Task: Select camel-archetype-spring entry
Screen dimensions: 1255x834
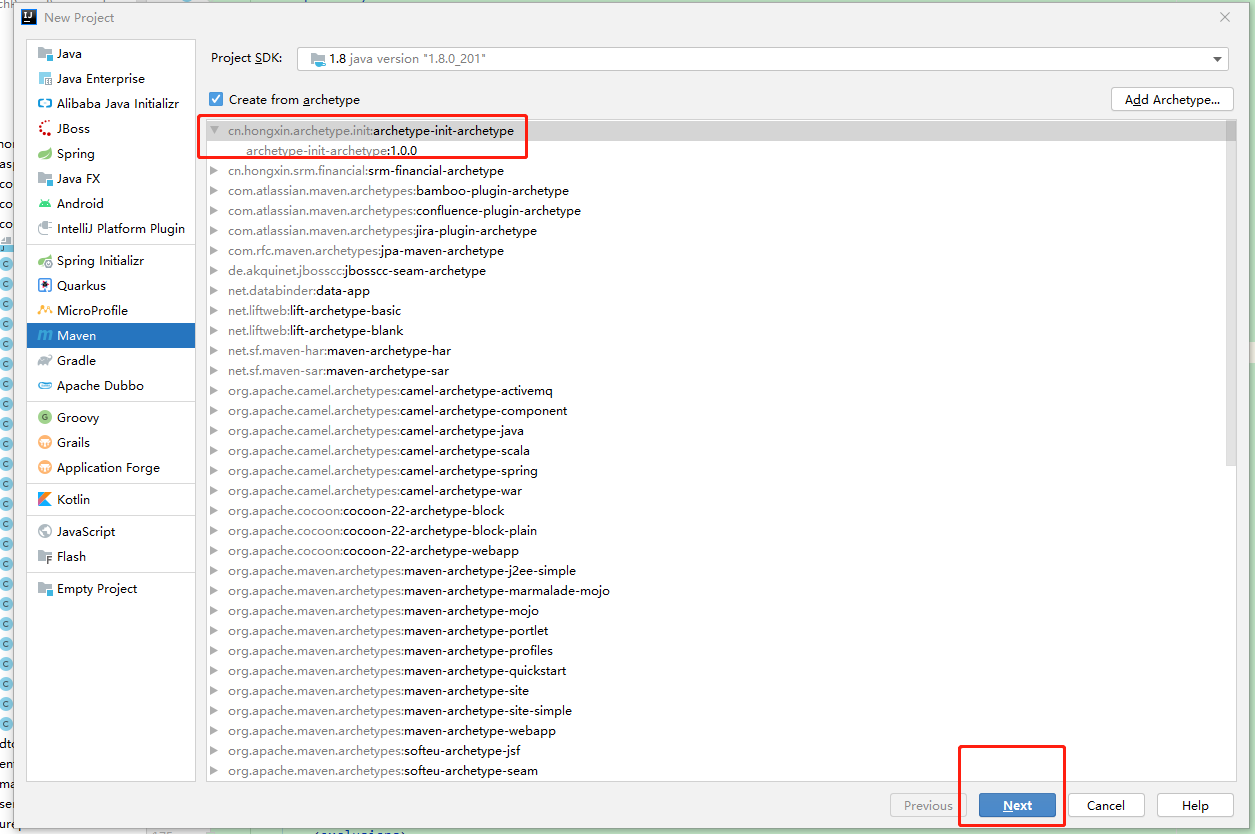Action: 382,471
